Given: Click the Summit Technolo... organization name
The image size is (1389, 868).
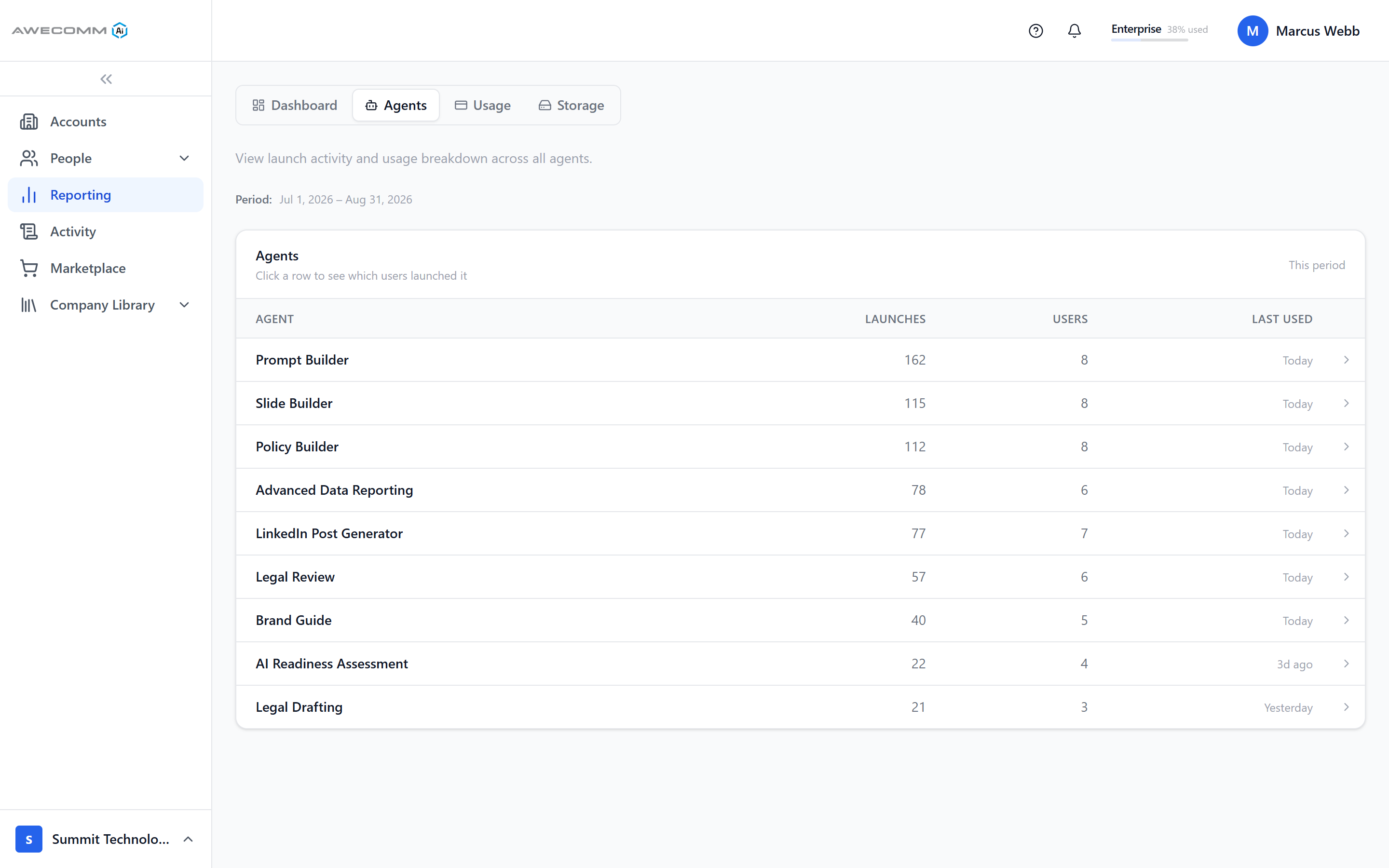Looking at the screenshot, I should (x=110, y=839).
